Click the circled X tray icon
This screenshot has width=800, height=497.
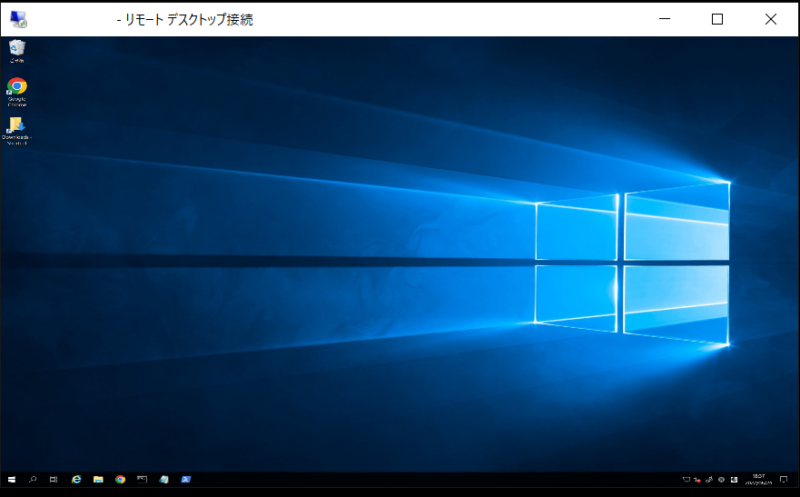[x=721, y=480]
